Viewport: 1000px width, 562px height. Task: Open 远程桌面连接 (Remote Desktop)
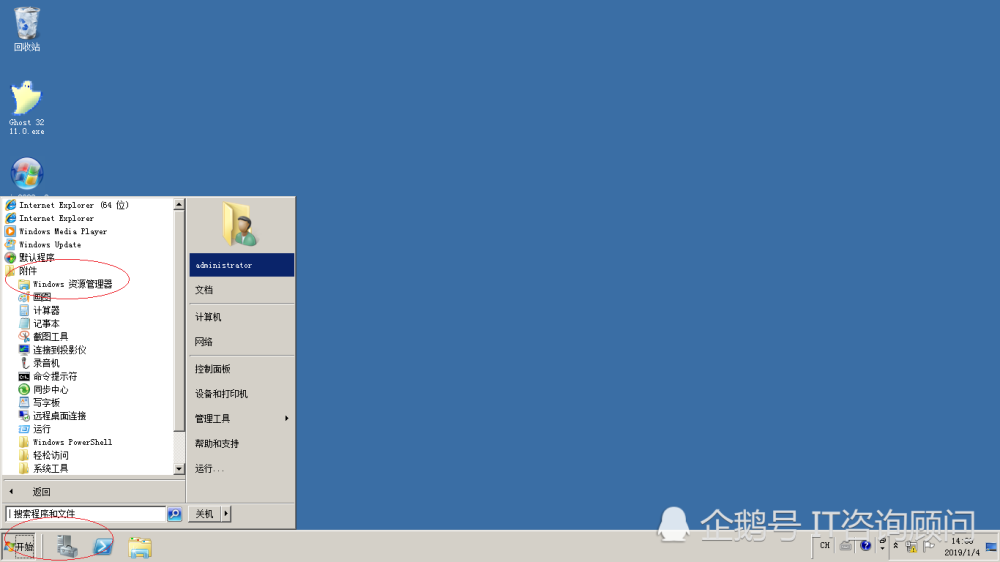click(x=53, y=416)
